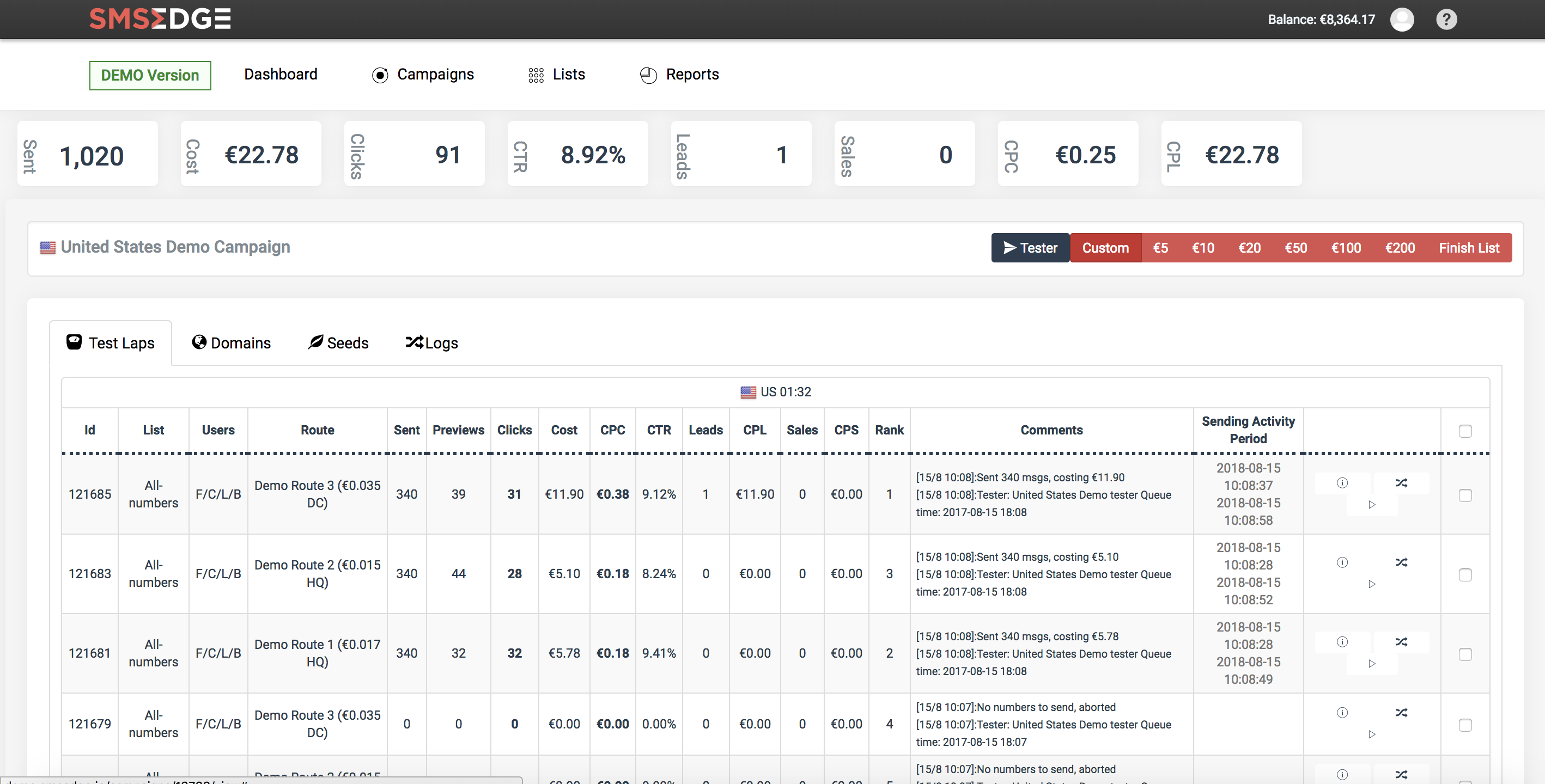Select the €50 send budget button

tap(1295, 248)
